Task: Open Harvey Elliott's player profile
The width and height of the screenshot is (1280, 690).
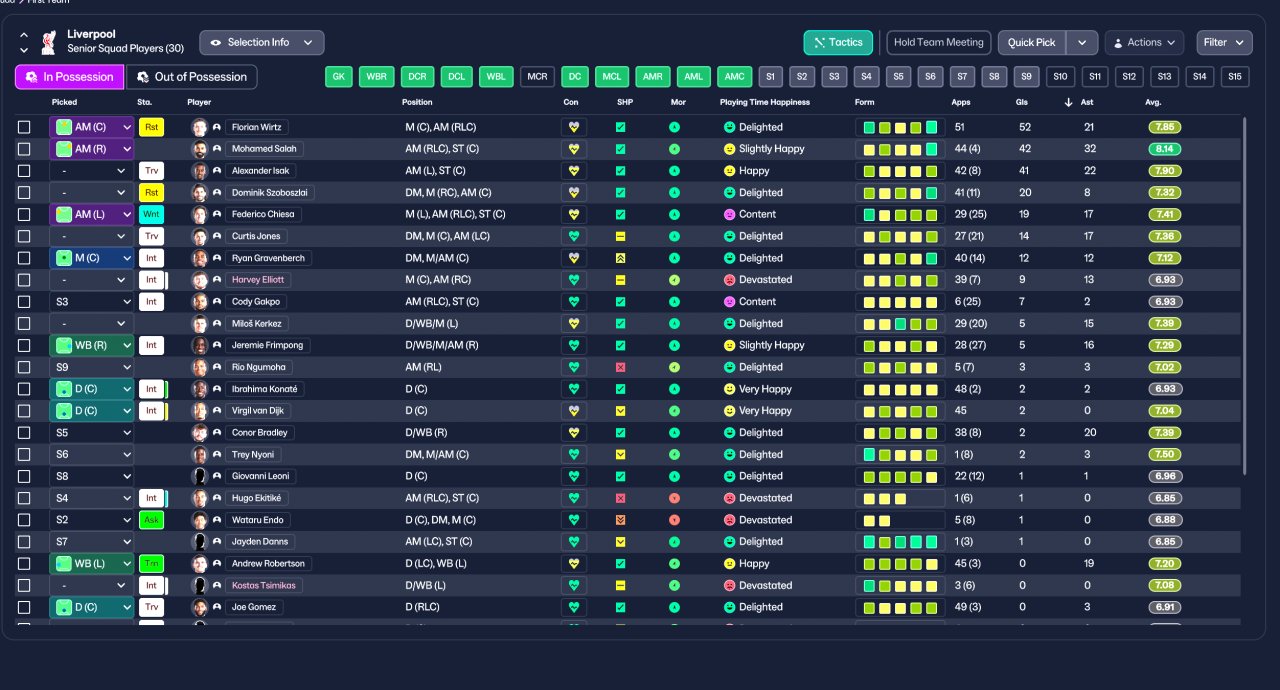Action: coord(259,280)
